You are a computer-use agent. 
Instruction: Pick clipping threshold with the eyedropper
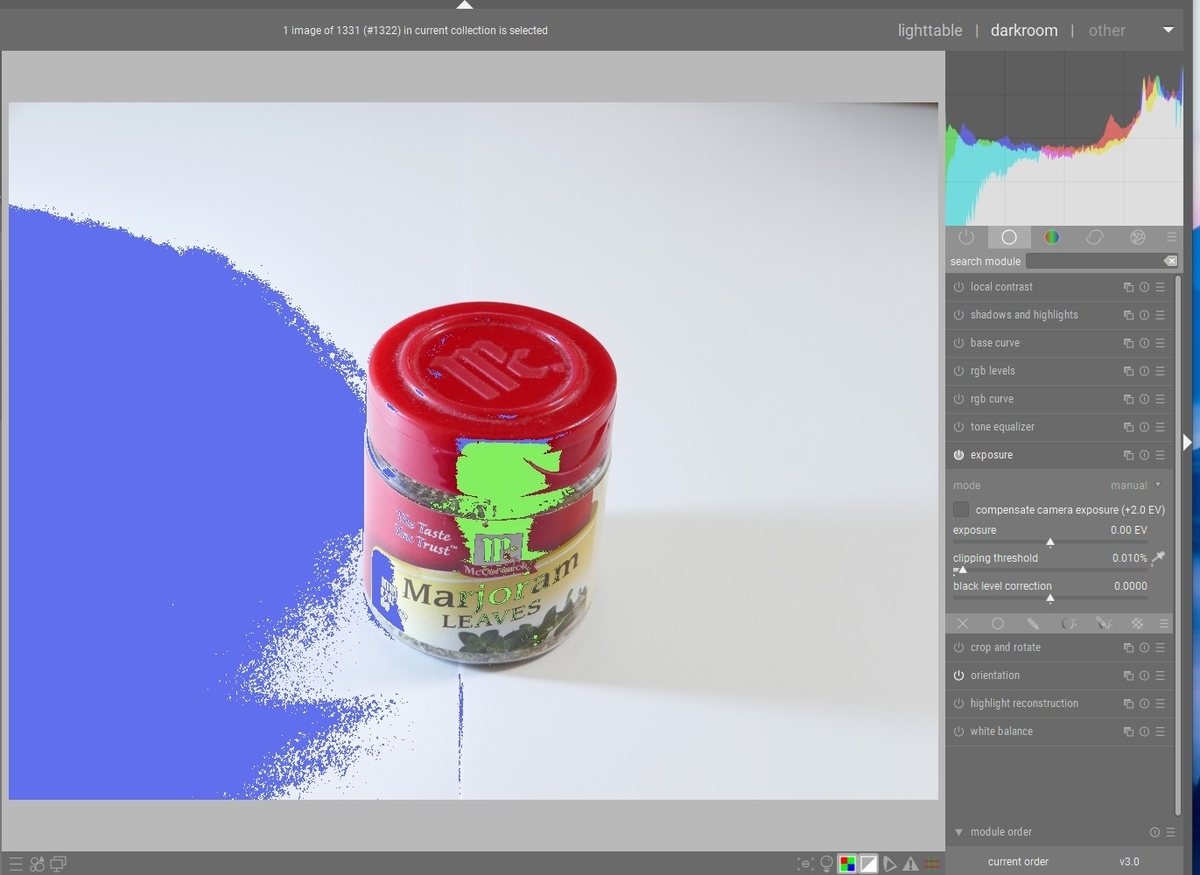pos(1159,558)
